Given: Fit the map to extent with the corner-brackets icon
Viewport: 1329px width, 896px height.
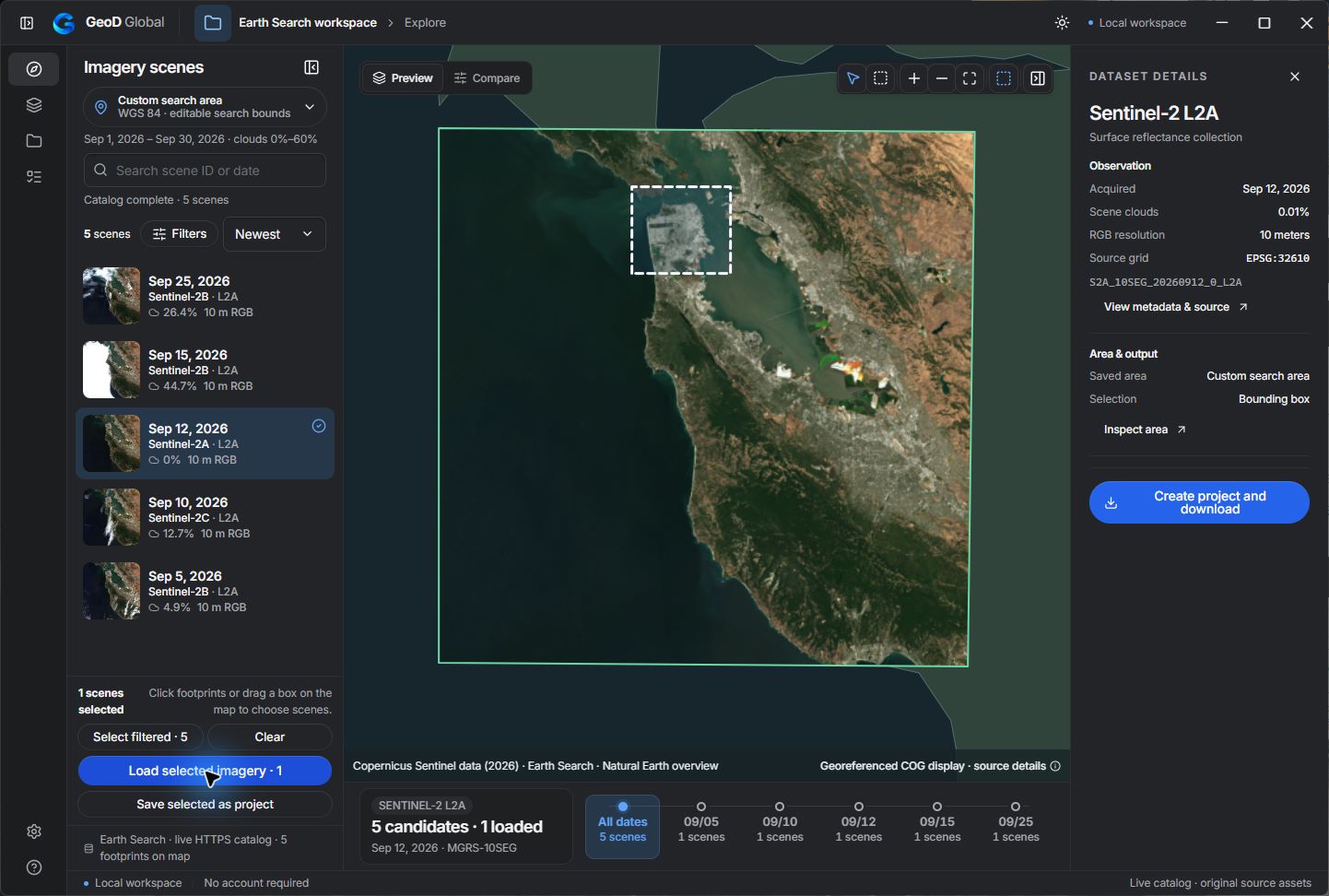Looking at the screenshot, I should 970,78.
